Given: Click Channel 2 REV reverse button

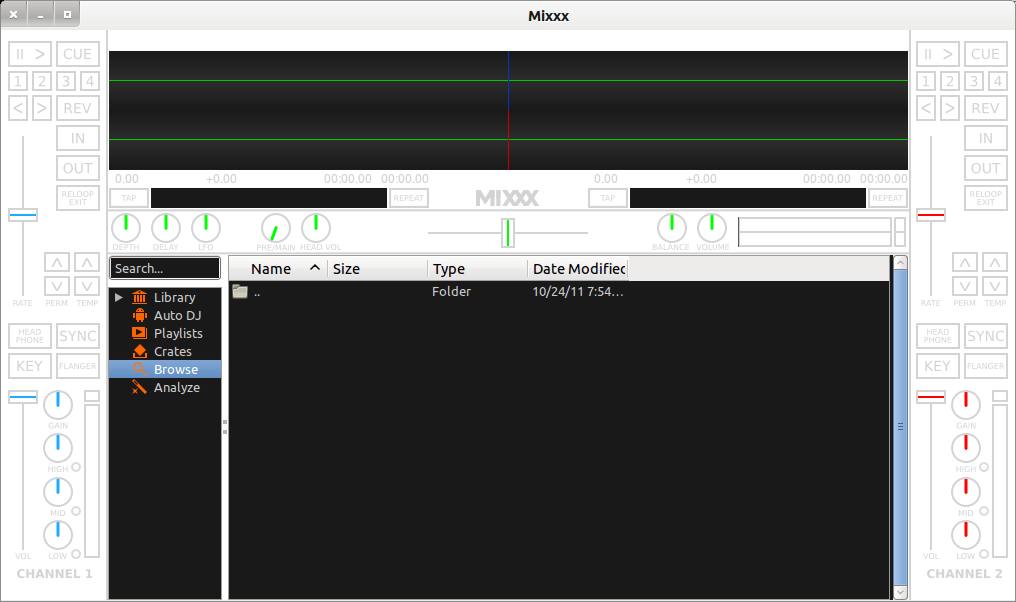Looking at the screenshot, I should point(986,108).
